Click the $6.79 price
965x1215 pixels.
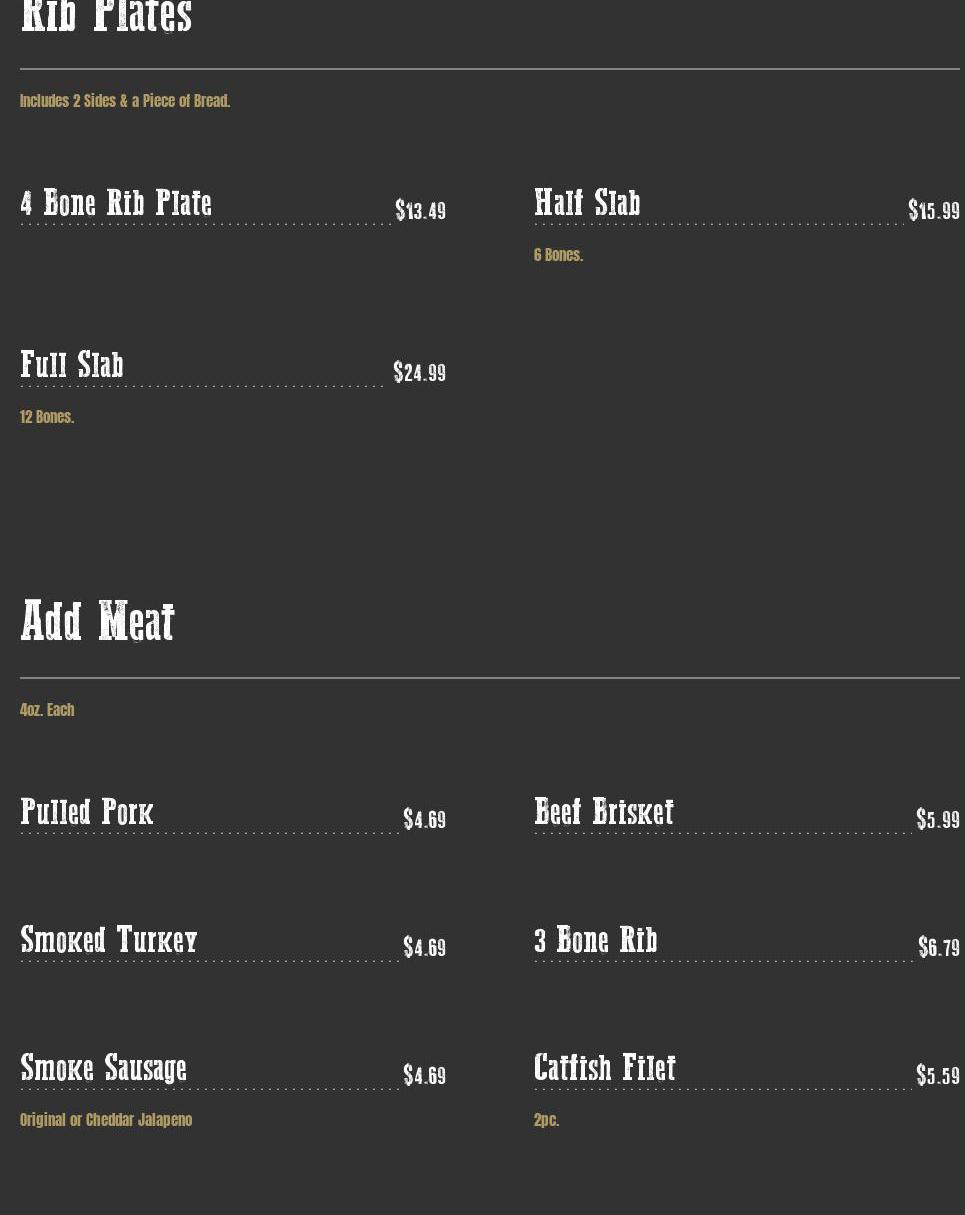point(938,948)
